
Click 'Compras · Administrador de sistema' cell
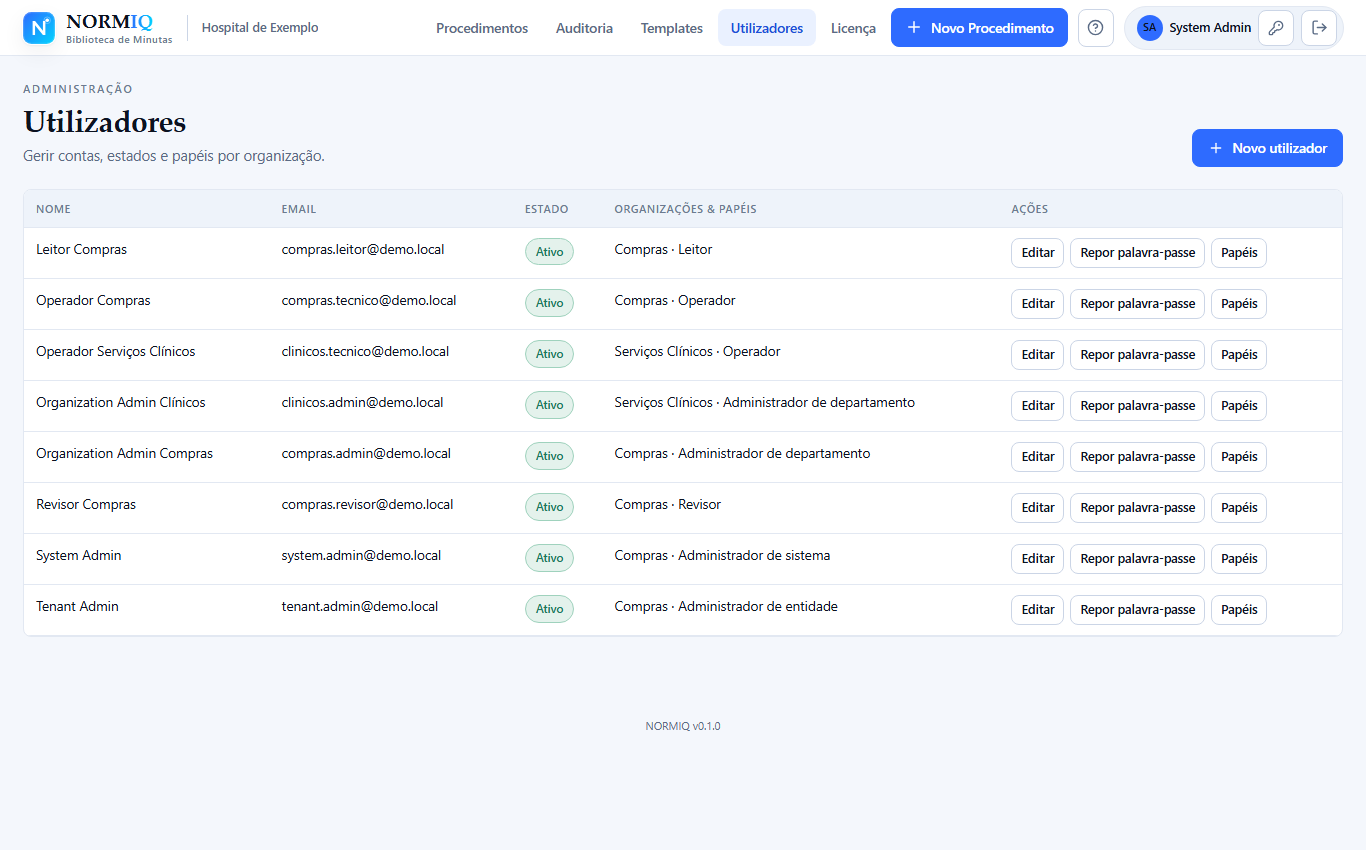[722, 555]
